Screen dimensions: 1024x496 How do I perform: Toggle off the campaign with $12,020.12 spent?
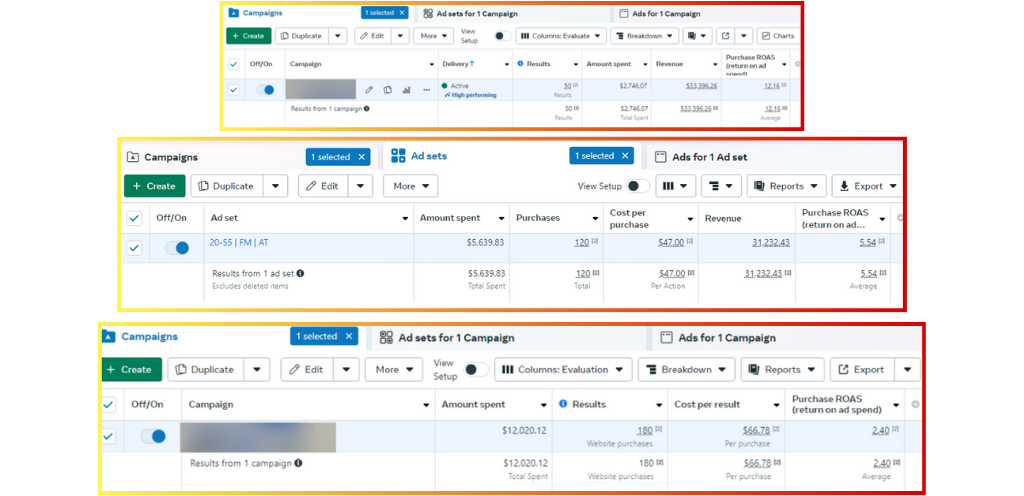click(x=154, y=436)
